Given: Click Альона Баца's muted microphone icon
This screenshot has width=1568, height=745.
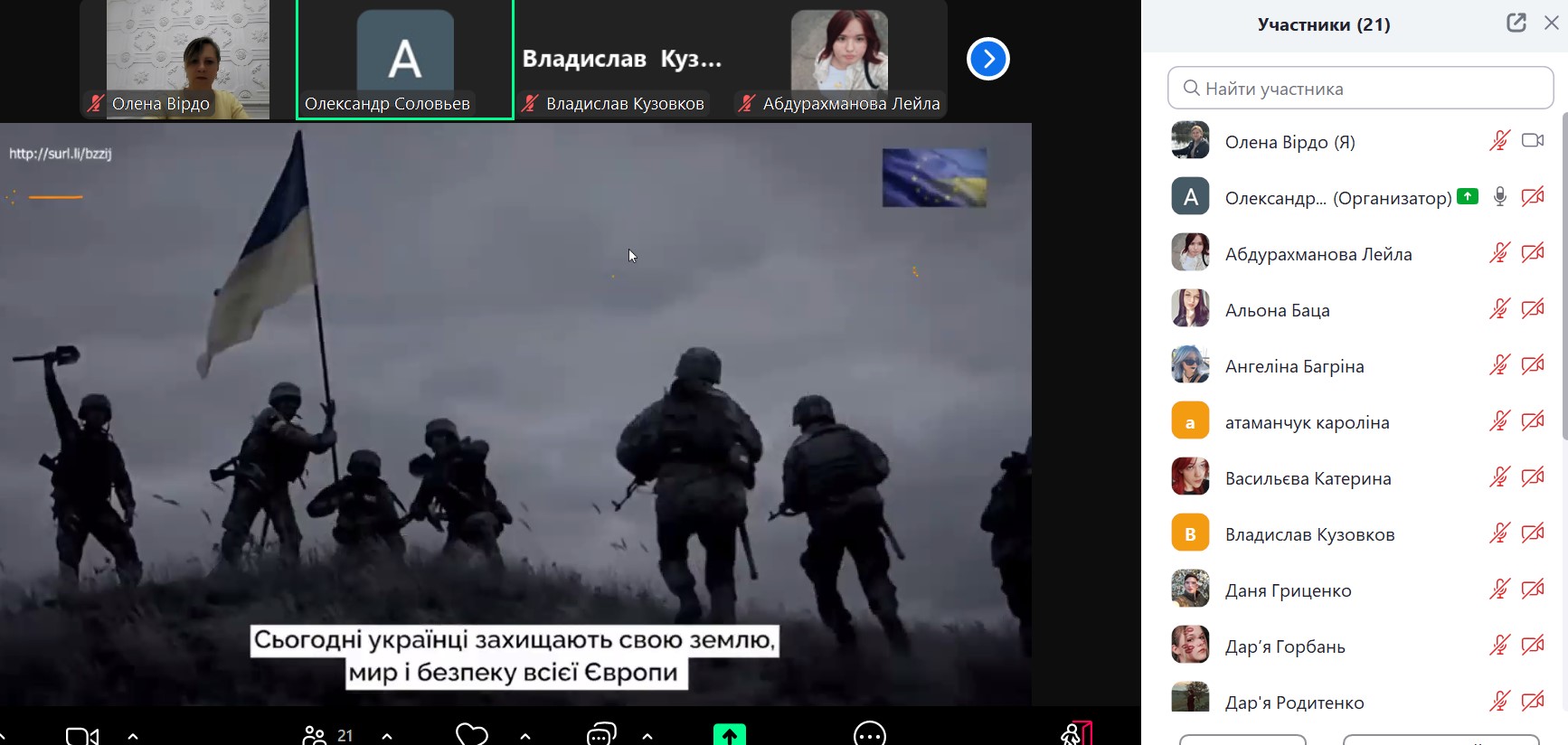Looking at the screenshot, I should [x=1500, y=308].
